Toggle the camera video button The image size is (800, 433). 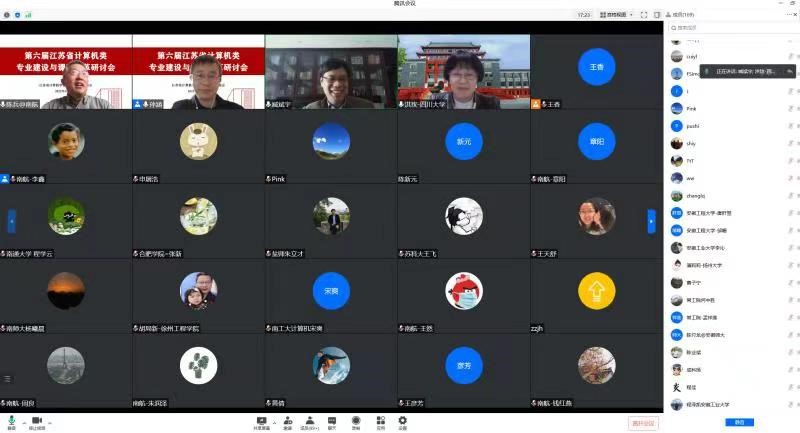click(37, 421)
